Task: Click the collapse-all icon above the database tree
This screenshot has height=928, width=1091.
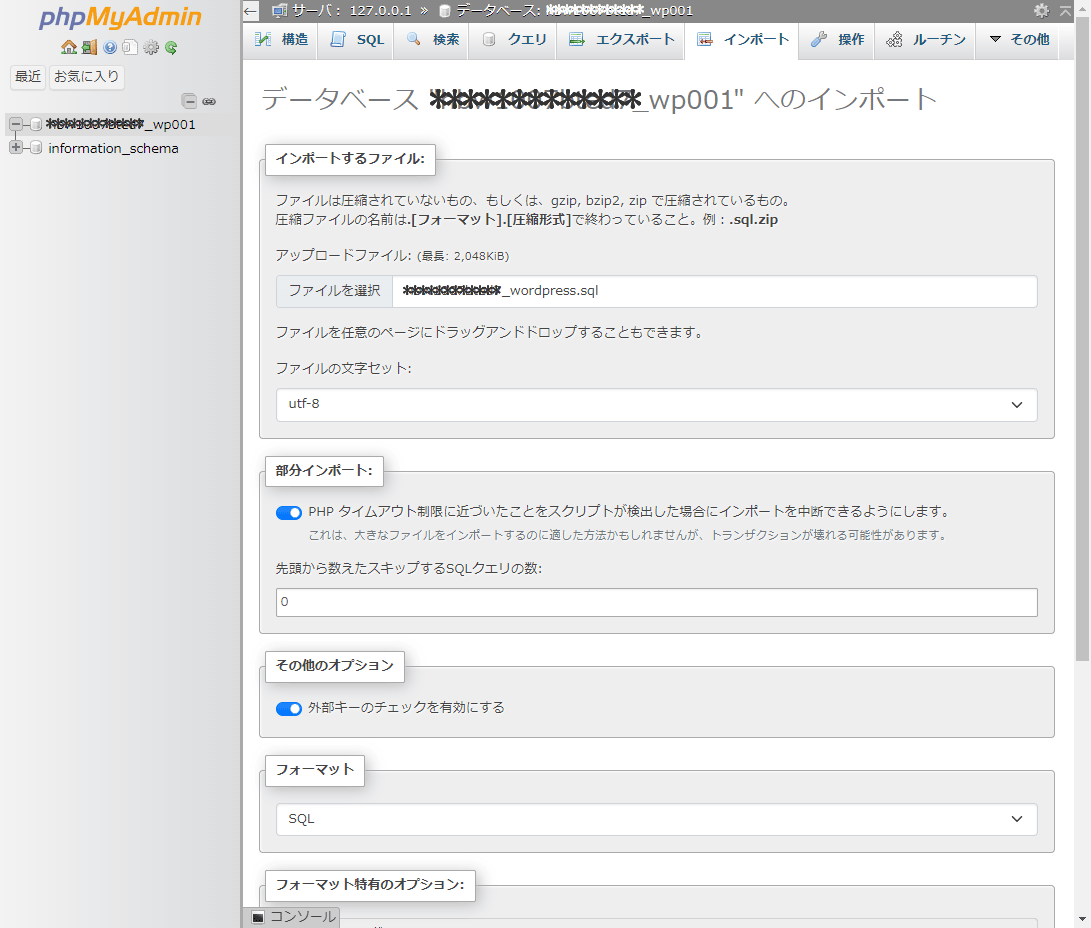Action: point(189,101)
